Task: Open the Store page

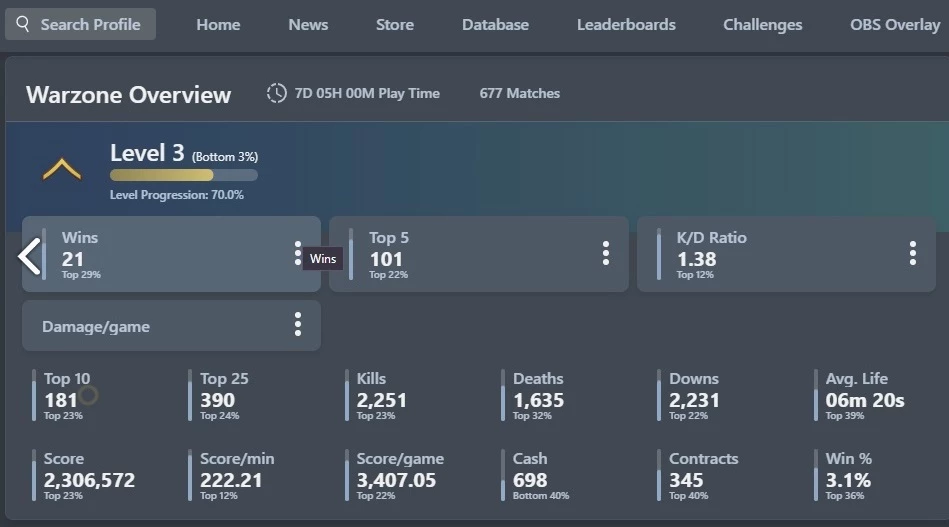Action: [395, 25]
